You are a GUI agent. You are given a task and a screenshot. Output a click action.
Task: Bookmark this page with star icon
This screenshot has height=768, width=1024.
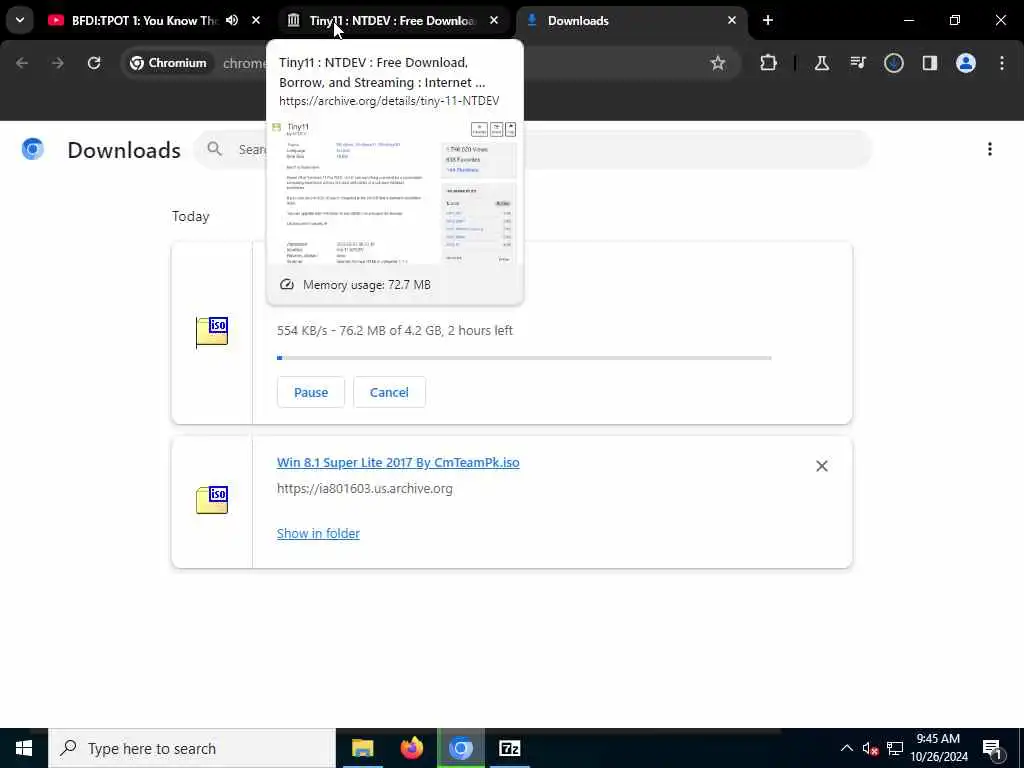tap(718, 63)
